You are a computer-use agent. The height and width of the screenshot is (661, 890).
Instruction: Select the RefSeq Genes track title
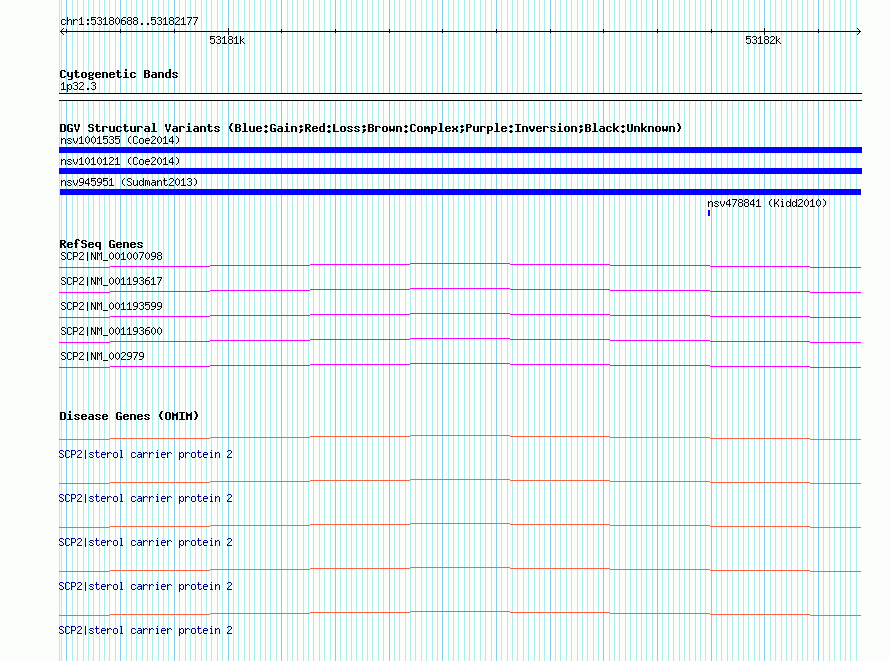[x=101, y=244]
